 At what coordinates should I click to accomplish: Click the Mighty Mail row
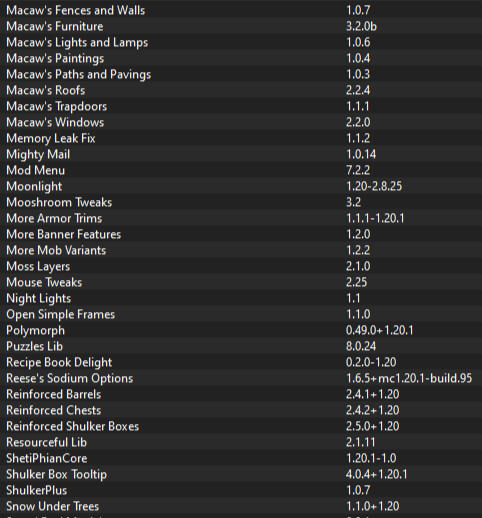(241, 154)
